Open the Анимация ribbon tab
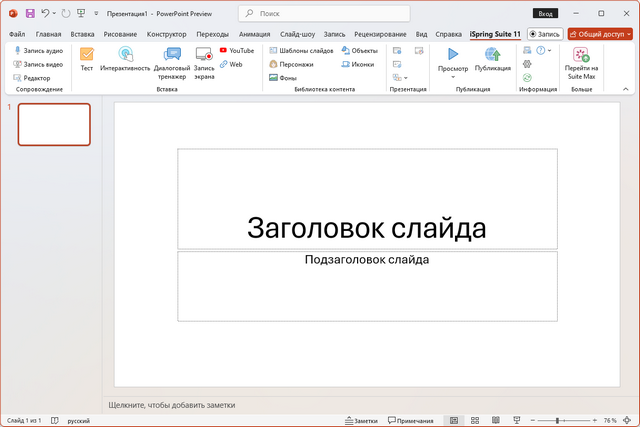Screen dimensions: 640x427 (254, 33)
